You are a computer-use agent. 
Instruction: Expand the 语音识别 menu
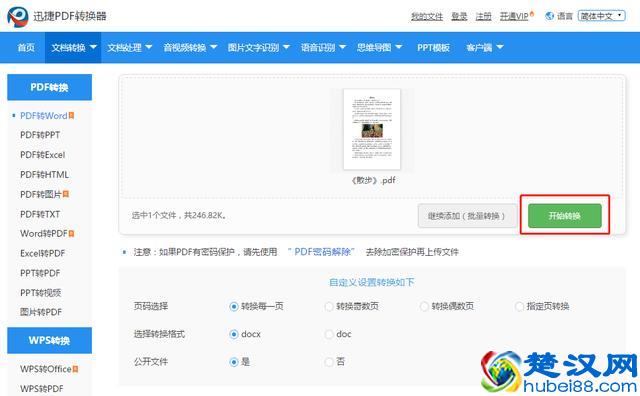[323, 47]
